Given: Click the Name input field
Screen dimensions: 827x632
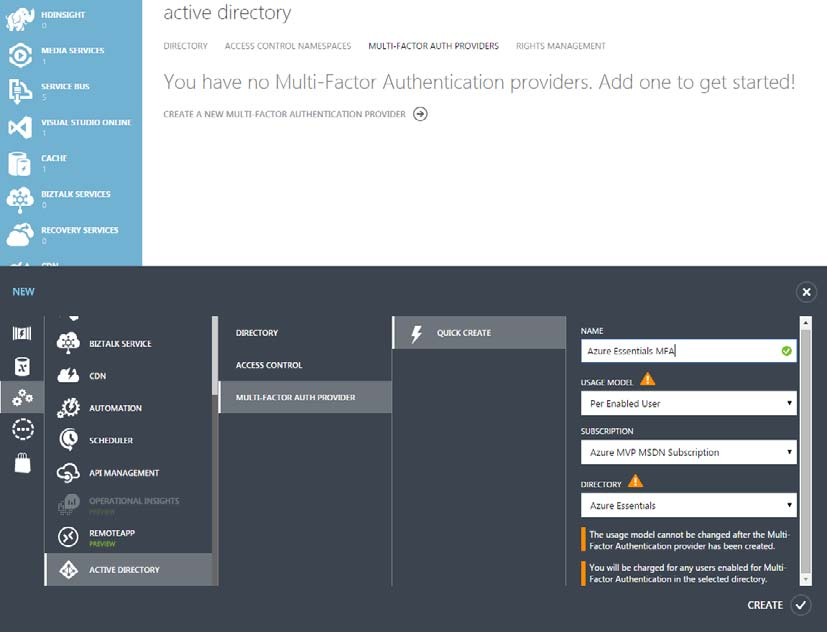Looking at the screenshot, I should (x=680, y=351).
